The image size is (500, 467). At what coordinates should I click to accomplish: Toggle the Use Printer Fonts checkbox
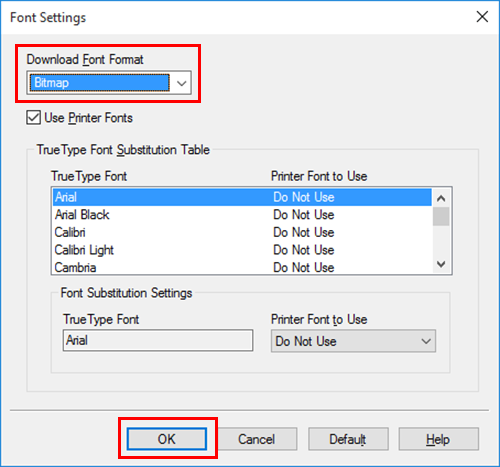pyautogui.click(x=33, y=118)
